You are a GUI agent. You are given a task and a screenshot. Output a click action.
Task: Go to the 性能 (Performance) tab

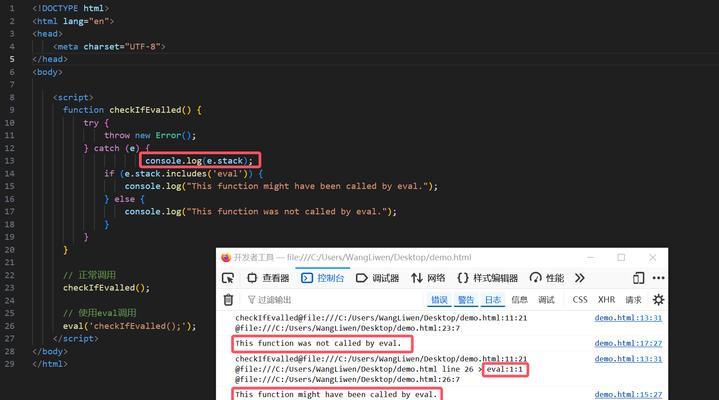coord(547,278)
